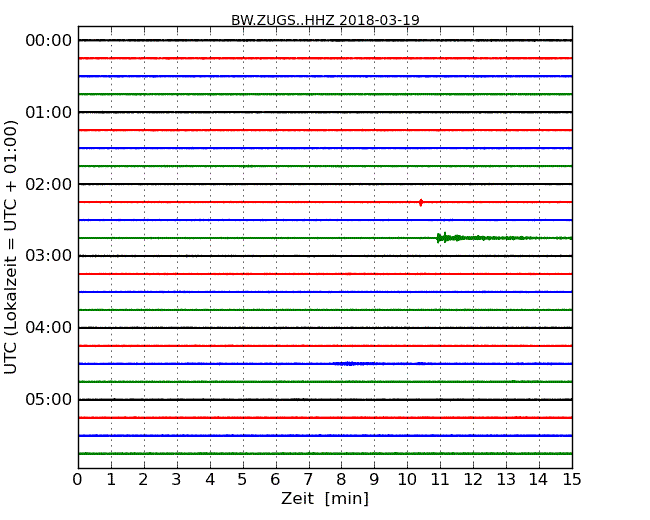Select the x-axis tick label 13
This screenshot has width=650, height=520.
click(x=506, y=480)
